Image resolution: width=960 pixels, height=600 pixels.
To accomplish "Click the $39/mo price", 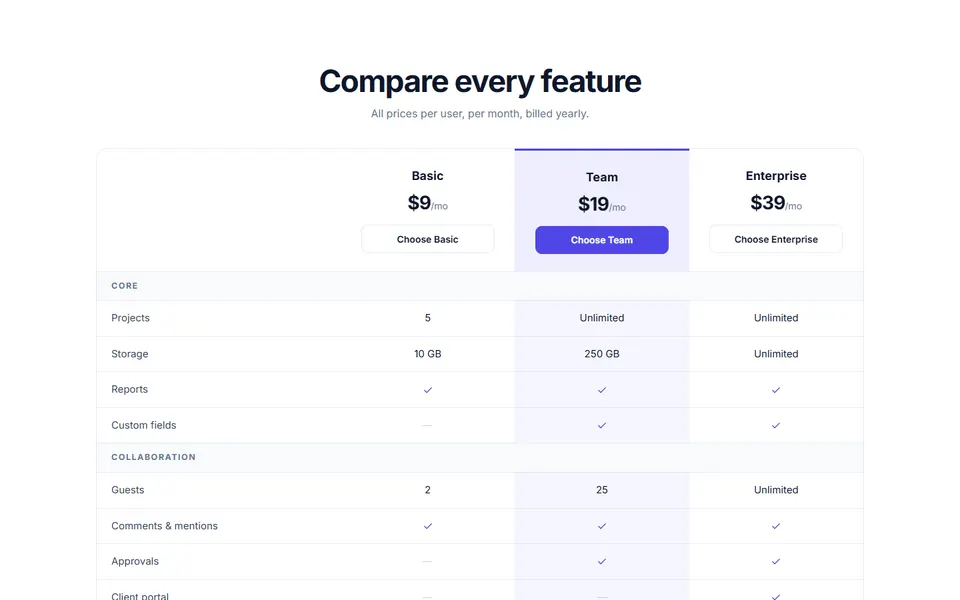I will point(776,203).
